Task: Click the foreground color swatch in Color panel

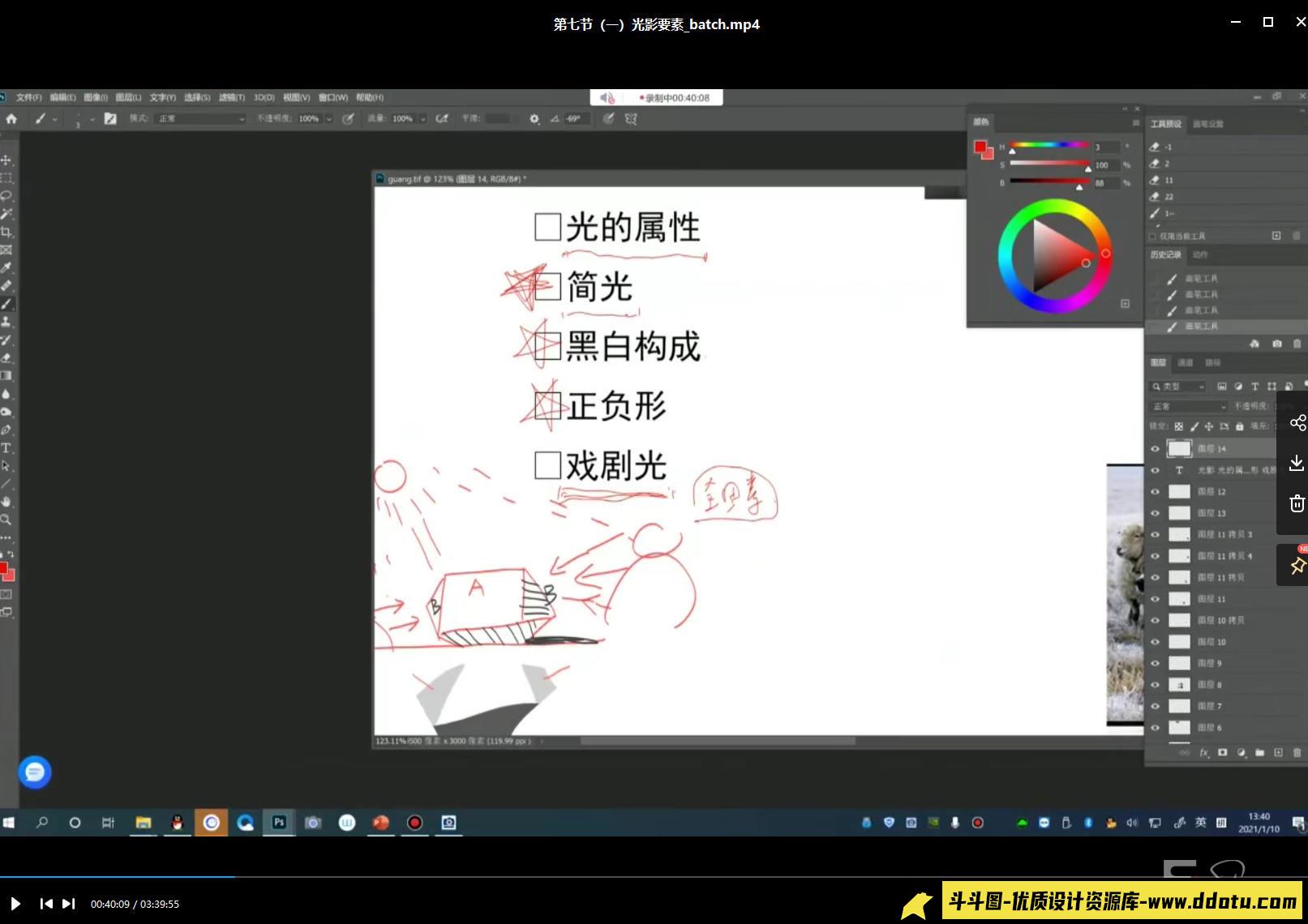Action: click(x=980, y=147)
